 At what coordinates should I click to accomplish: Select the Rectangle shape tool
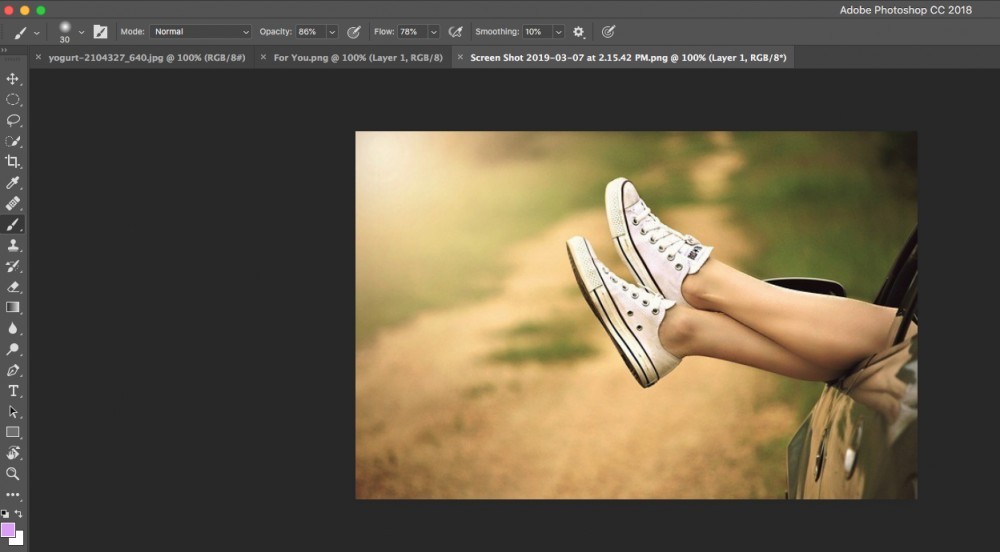(x=13, y=432)
